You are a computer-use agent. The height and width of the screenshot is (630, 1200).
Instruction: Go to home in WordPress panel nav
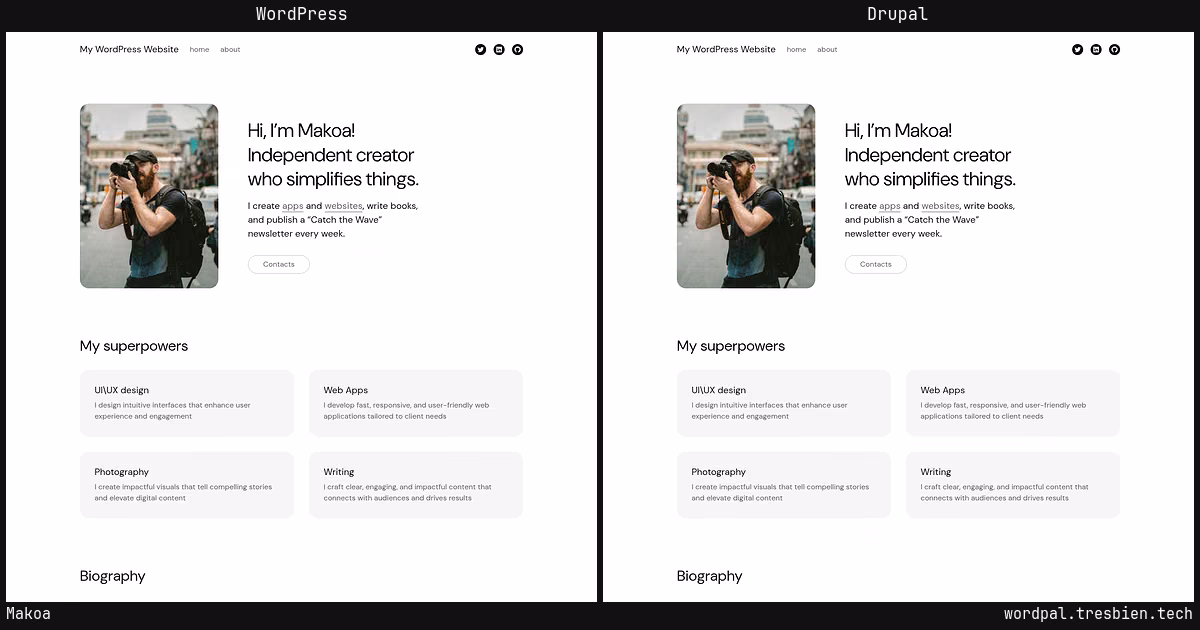click(199, 49)
